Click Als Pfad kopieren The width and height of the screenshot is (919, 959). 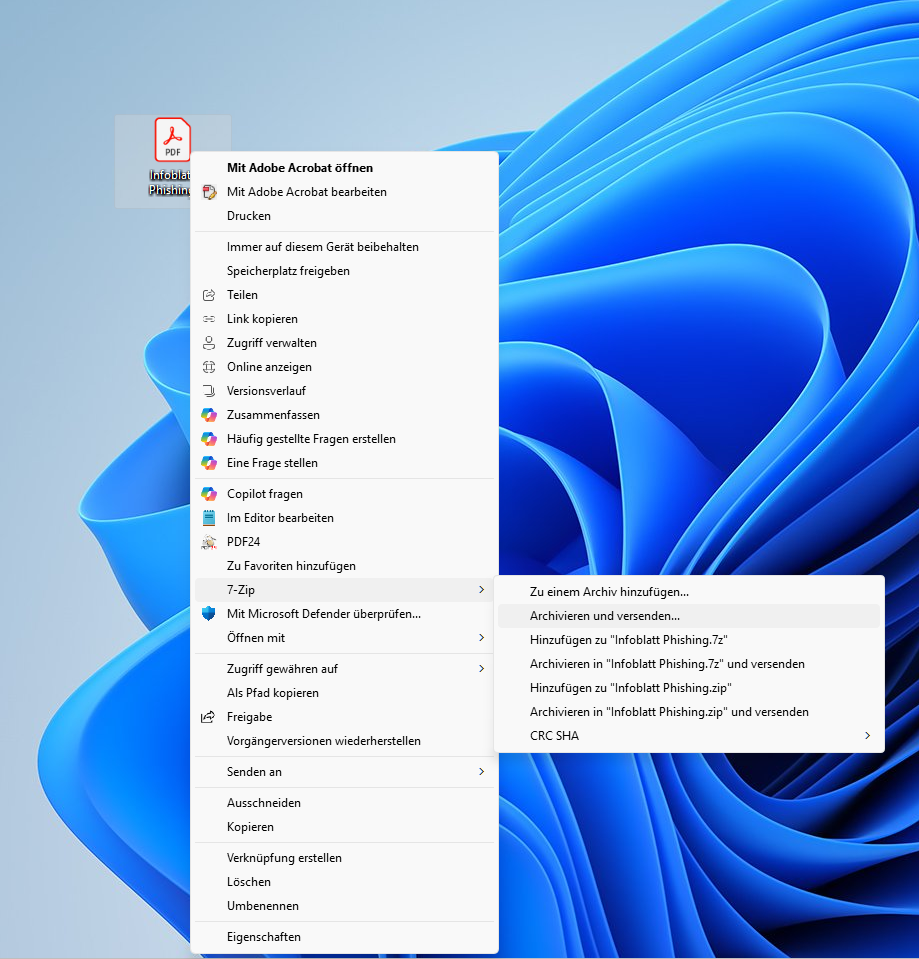click(x=344, y=693)
